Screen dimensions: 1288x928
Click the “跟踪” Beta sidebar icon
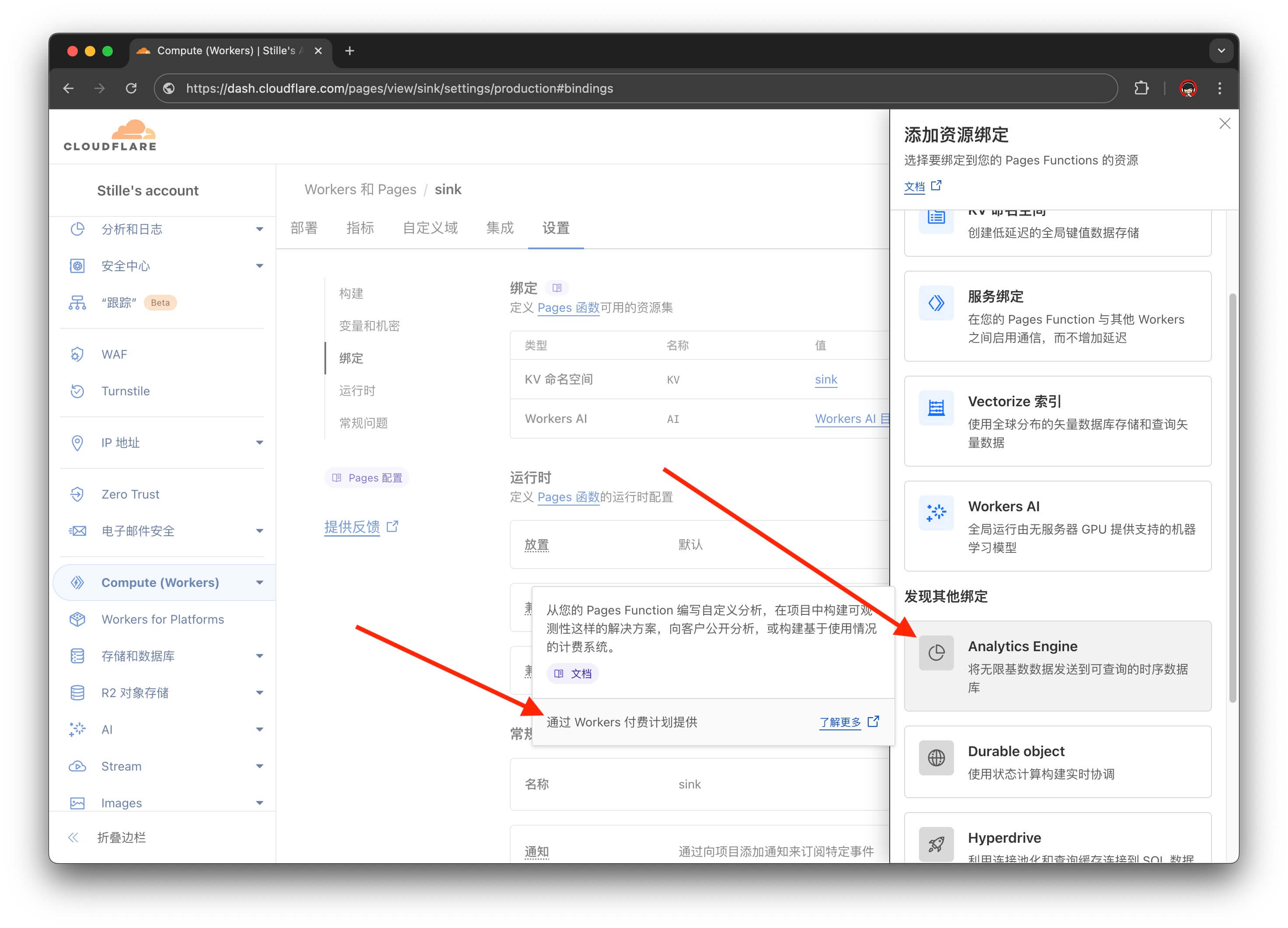pos(77,303)
